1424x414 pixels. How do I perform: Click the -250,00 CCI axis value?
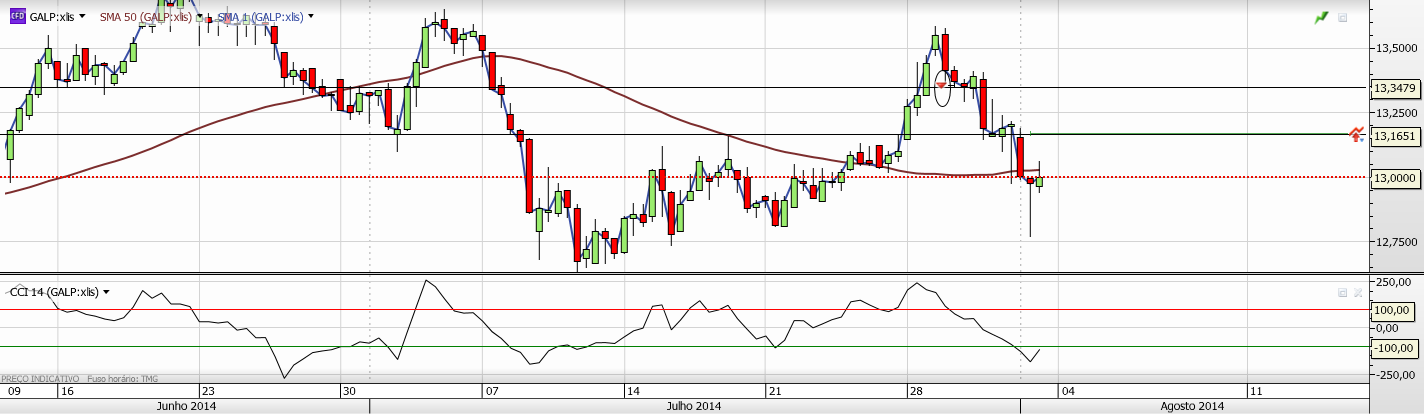(1396, 375)
